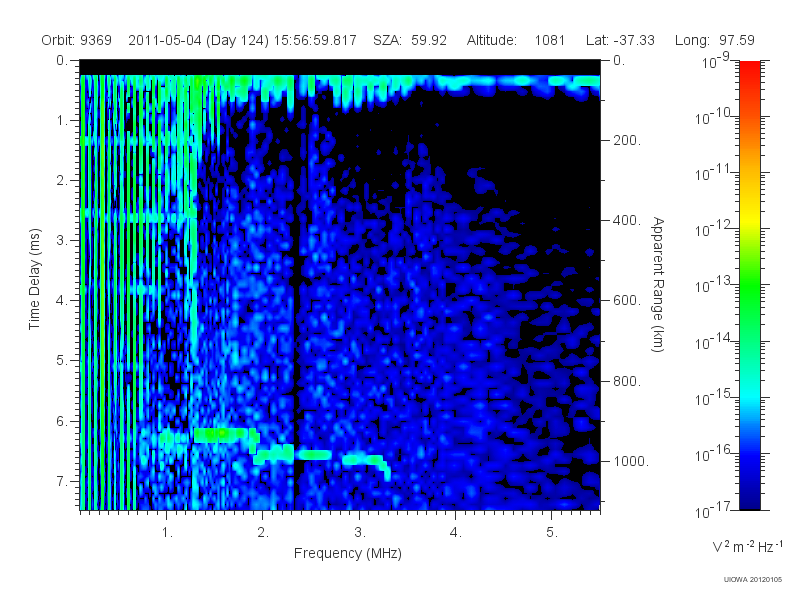Click the 10^-9 color scale label
Image resolution: width=800 pixels, height=600 pixels.
(716, 61)
